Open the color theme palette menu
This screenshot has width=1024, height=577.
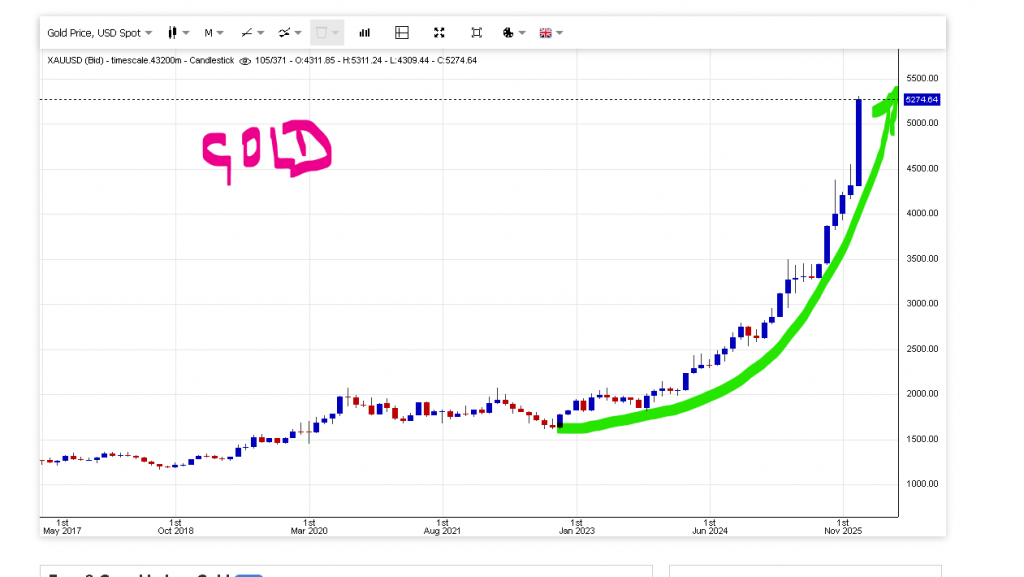pyautogui.click(x=513, y=33)
